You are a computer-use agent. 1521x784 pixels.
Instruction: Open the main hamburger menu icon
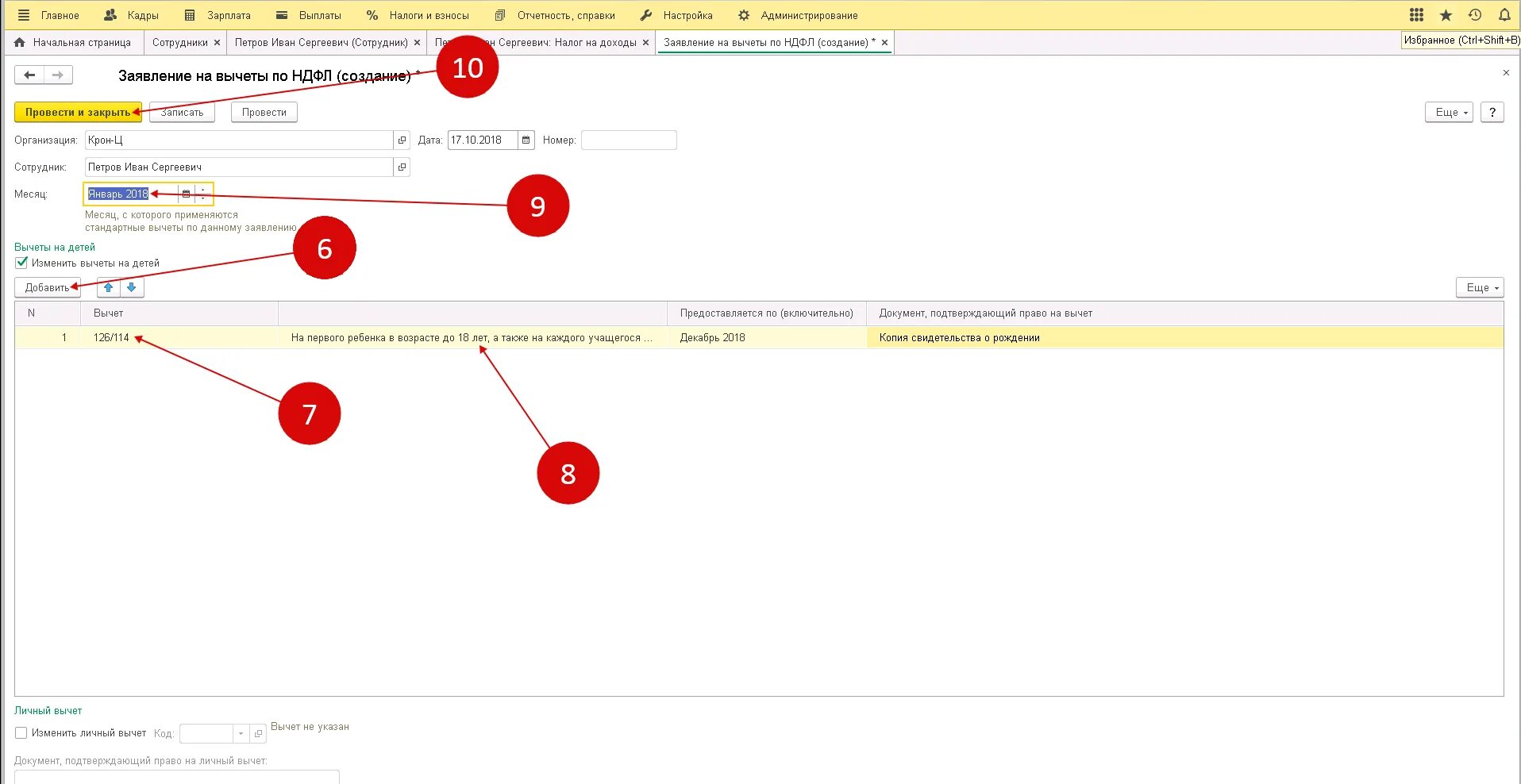(24, 15)
